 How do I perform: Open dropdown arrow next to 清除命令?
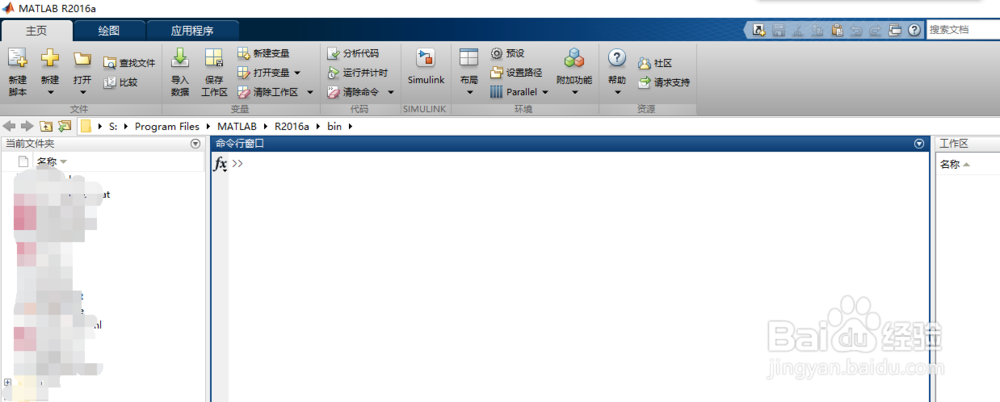pyautogui.click(x=390, y=92)
